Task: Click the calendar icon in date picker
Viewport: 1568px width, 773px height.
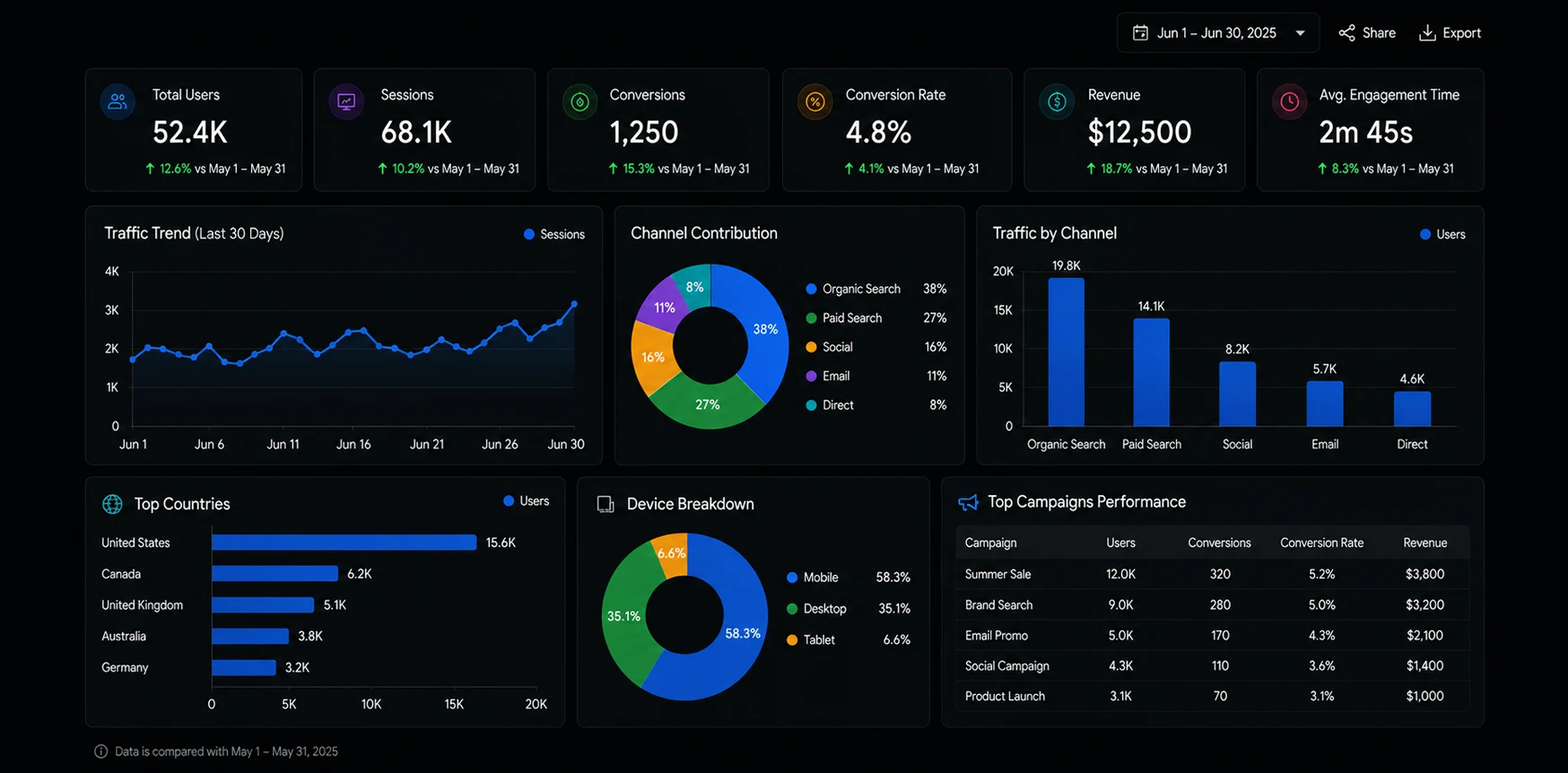Action: [1140, 33]
